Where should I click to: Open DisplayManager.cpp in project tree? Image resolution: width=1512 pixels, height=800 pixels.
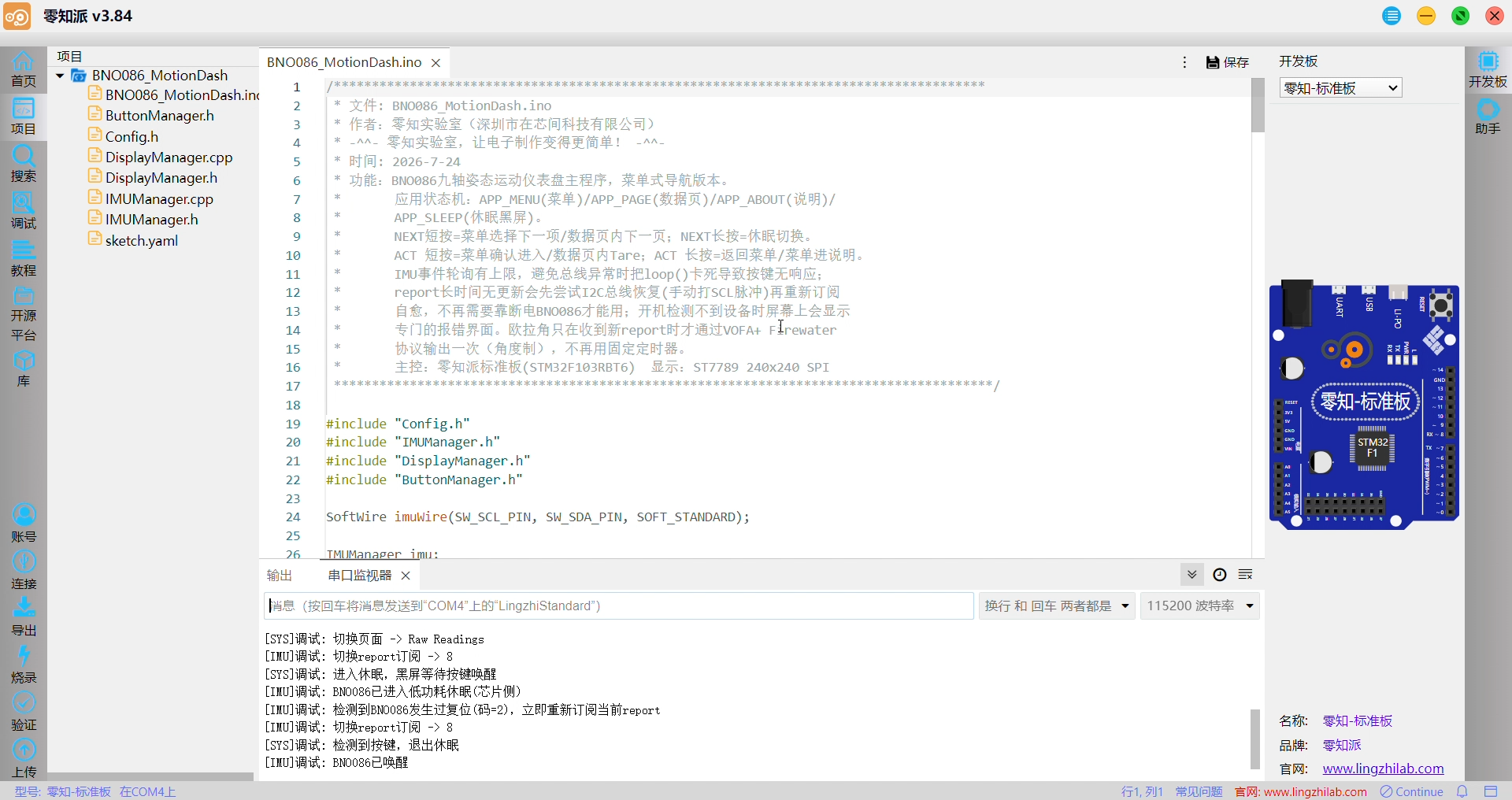pos(169,157)
